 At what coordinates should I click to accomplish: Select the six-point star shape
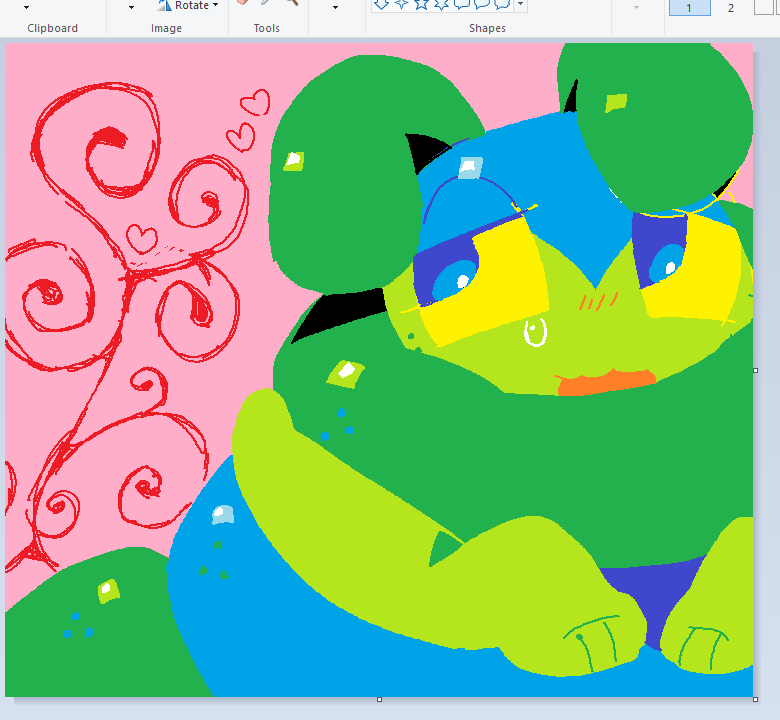click(441, 4)
